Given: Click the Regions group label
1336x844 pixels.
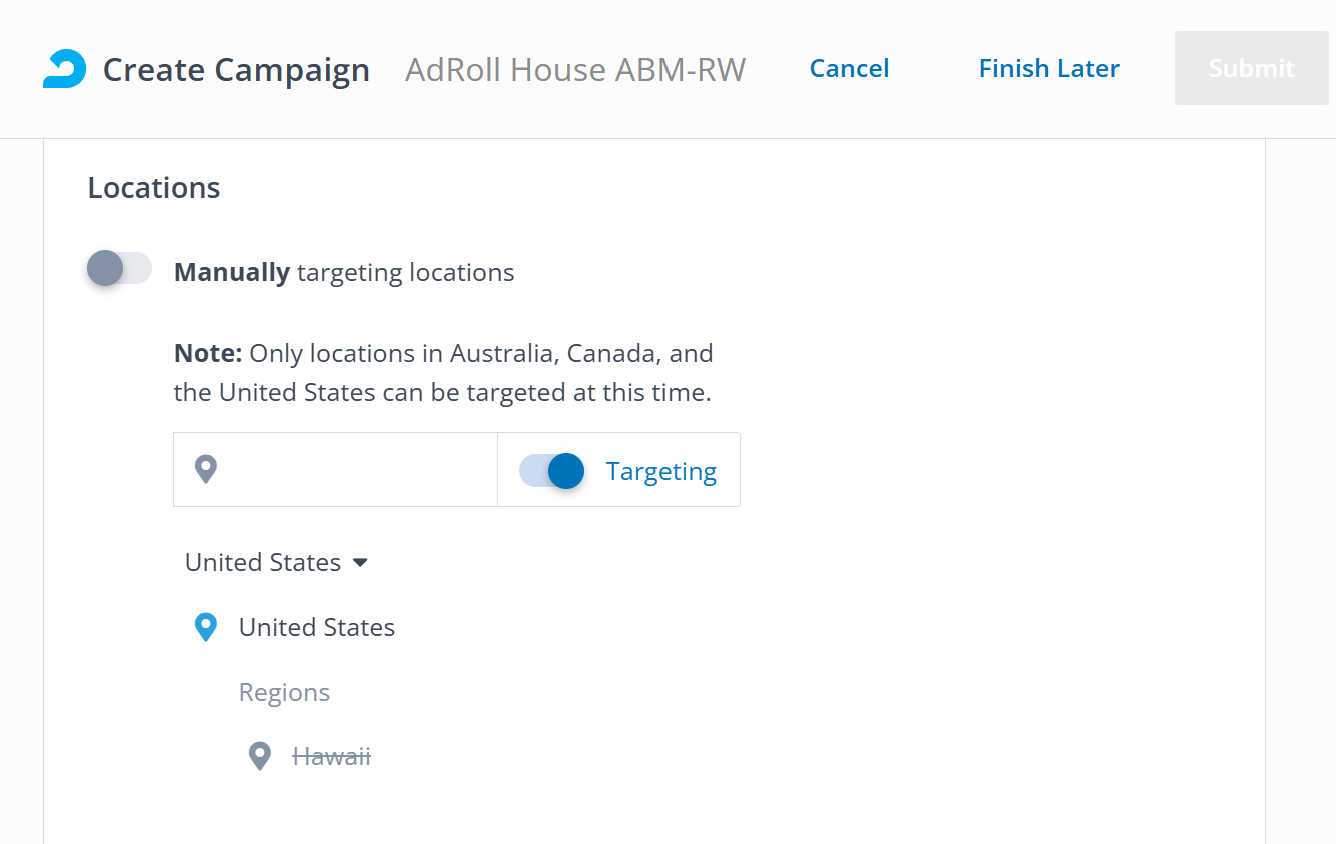Looking at the screenshot, I should (284, 692).
